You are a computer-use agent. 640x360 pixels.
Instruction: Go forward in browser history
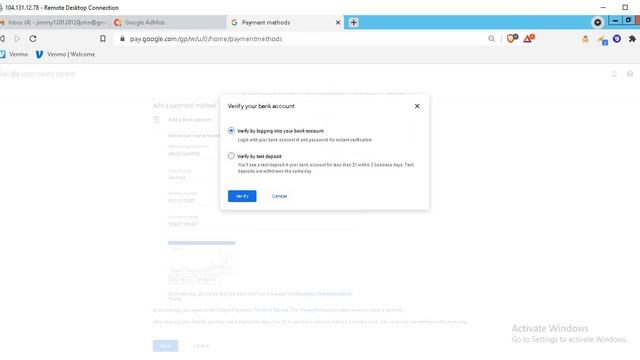point(17,39)
